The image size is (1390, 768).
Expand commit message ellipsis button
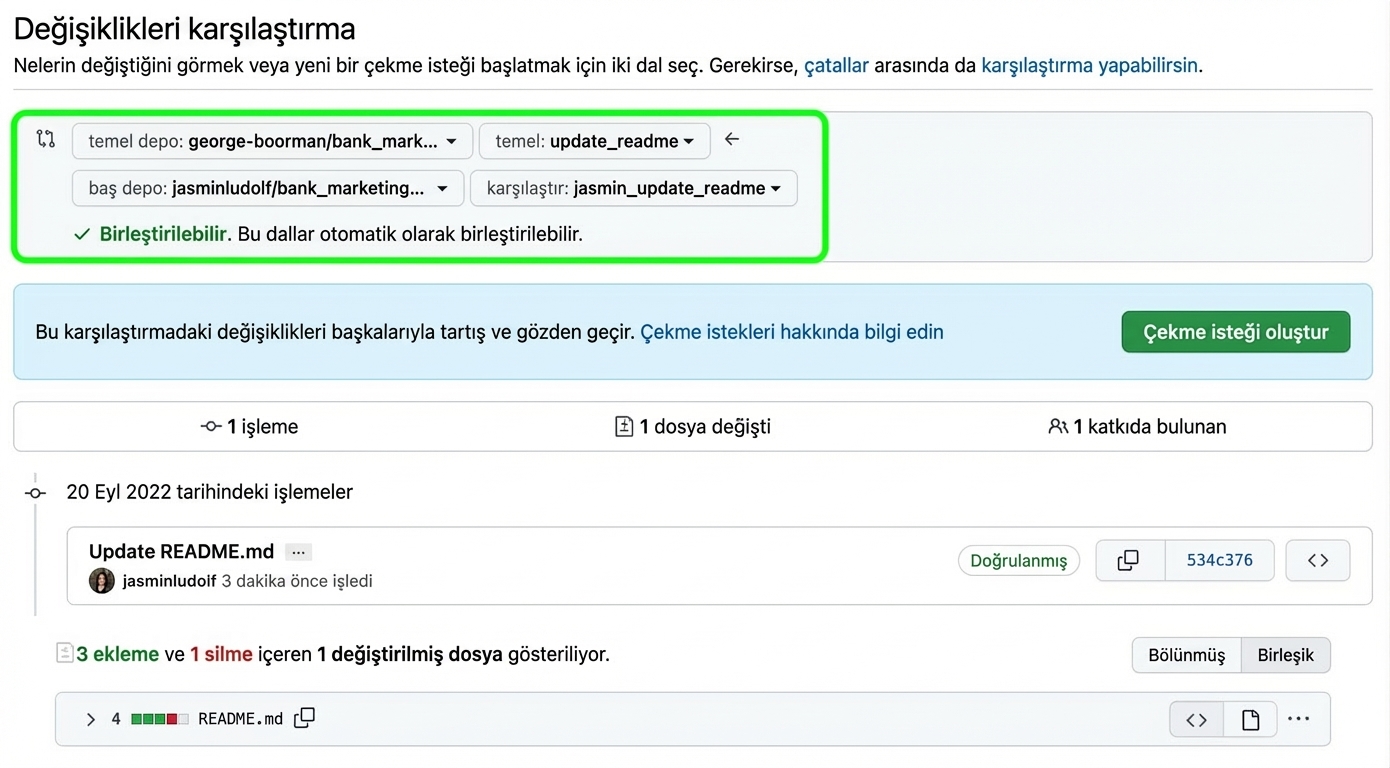click(x=298, y=552)
